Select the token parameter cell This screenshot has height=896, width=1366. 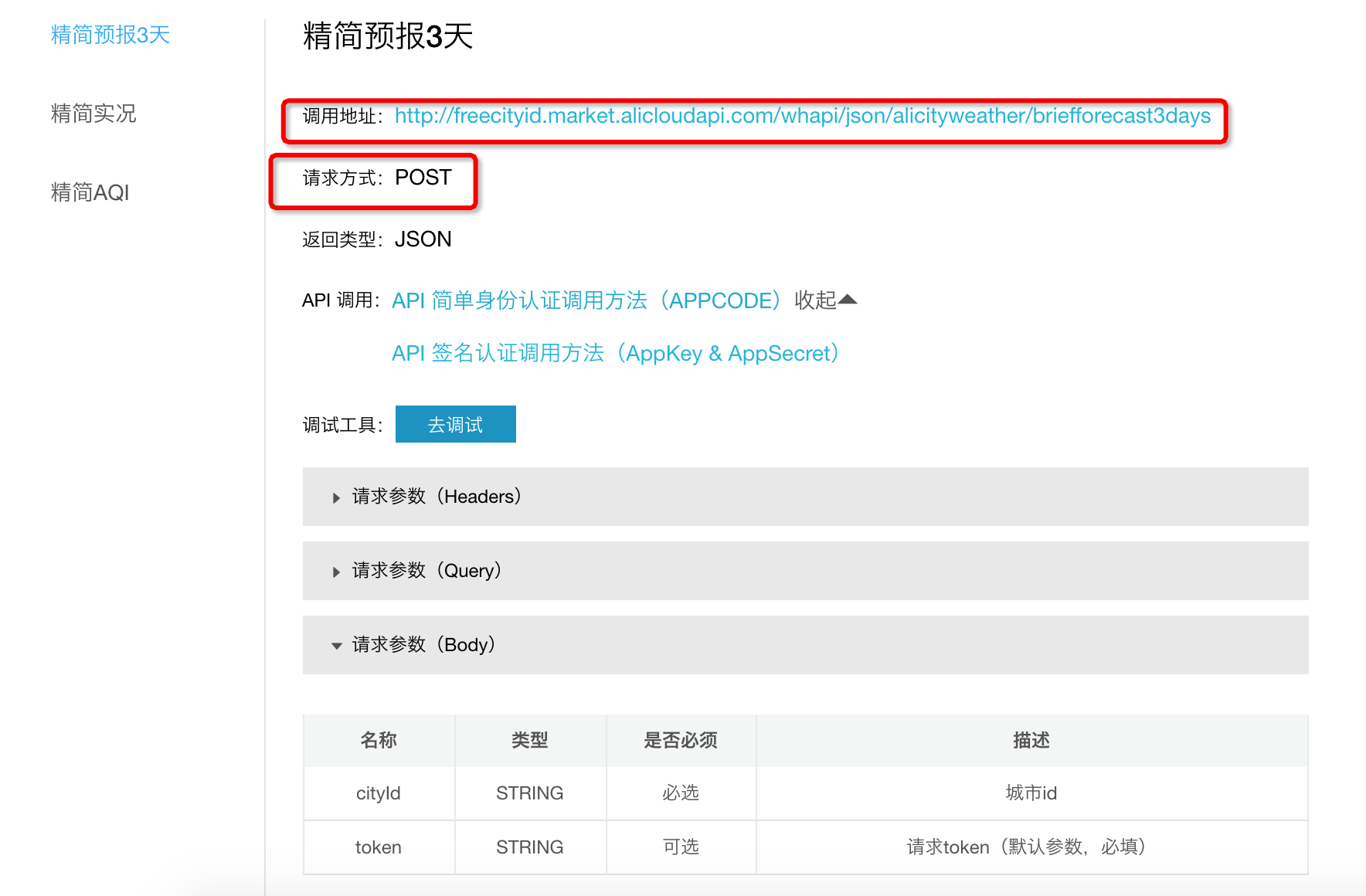pyautogui.click(x=379, y=847)
